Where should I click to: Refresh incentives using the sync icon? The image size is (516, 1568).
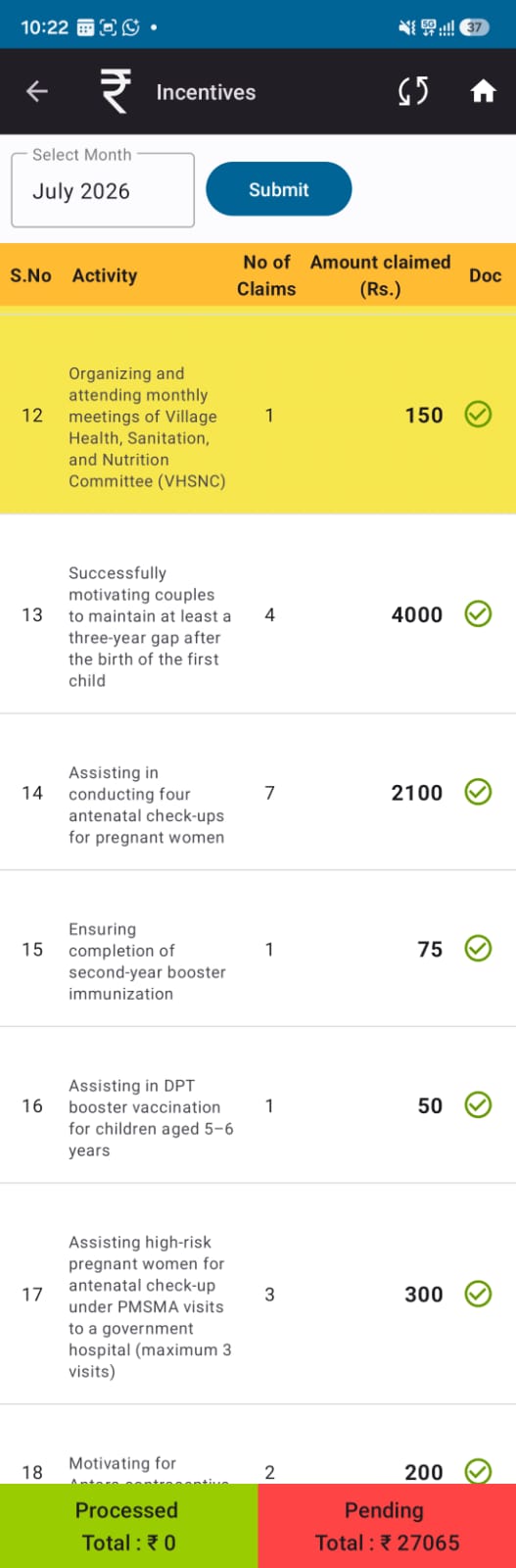[x=413, y=91]
